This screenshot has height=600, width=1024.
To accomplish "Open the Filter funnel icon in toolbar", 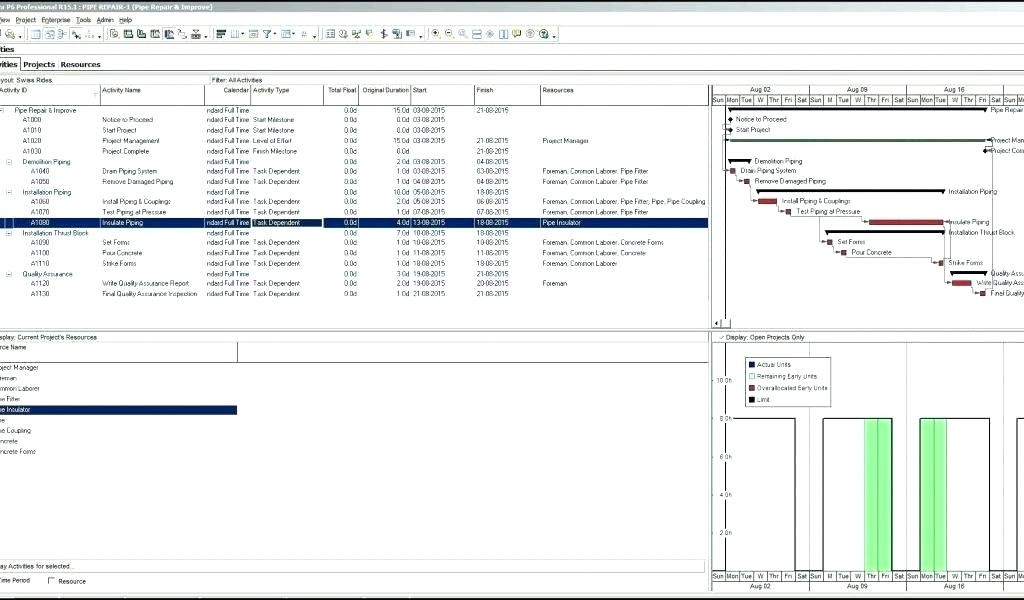I will [x=267, y=34].
